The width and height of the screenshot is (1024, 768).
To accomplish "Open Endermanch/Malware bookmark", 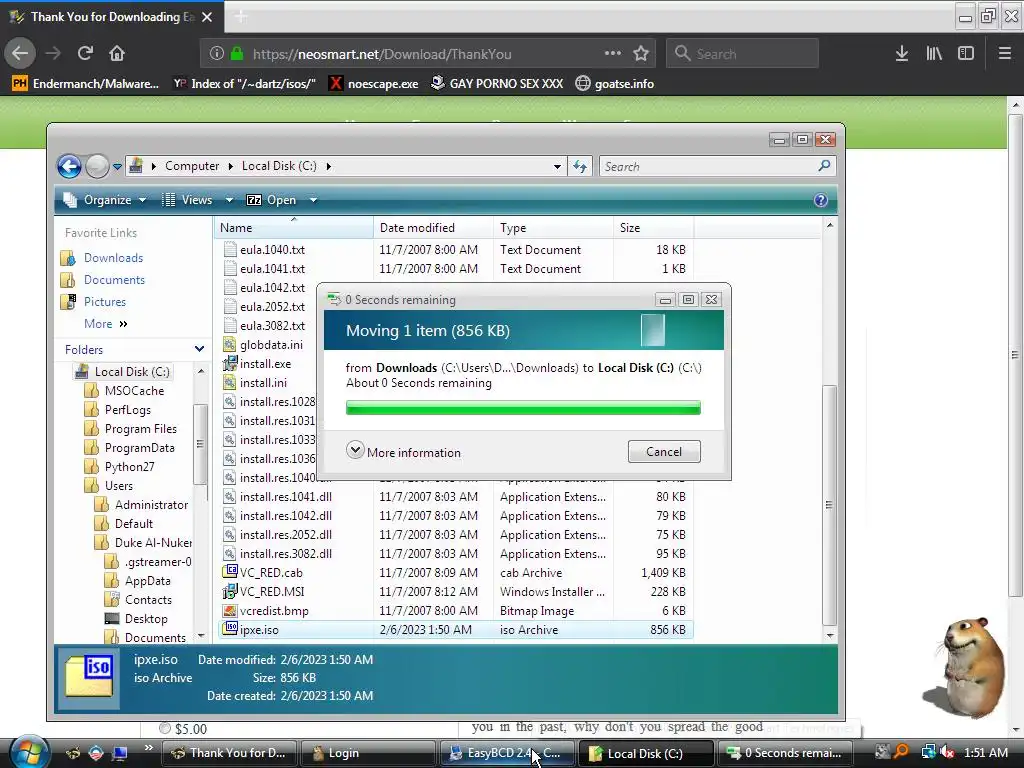I will (86, 84).
